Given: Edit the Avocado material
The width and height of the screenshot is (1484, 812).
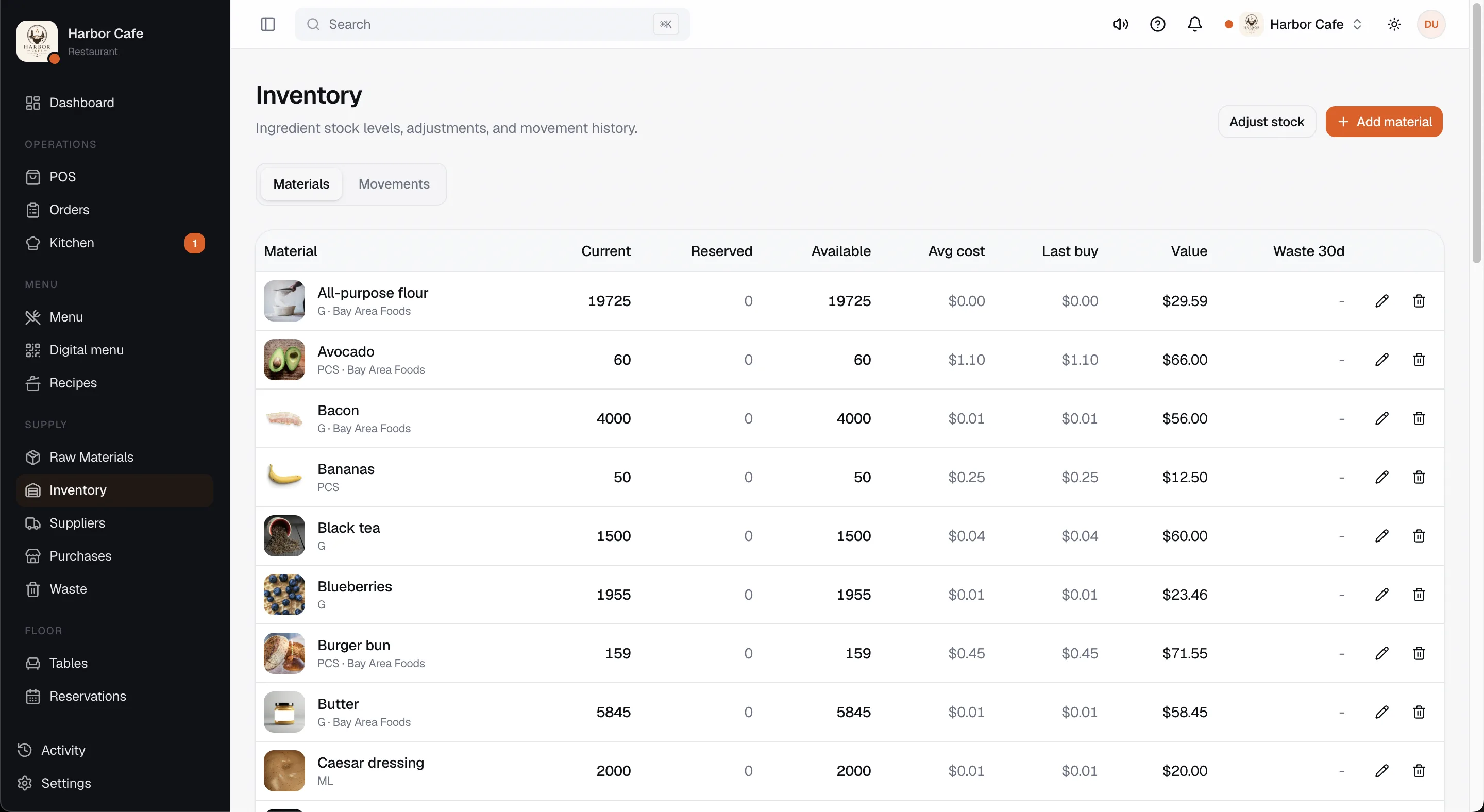Looking at the screenshot, I should click(1381, 360).
